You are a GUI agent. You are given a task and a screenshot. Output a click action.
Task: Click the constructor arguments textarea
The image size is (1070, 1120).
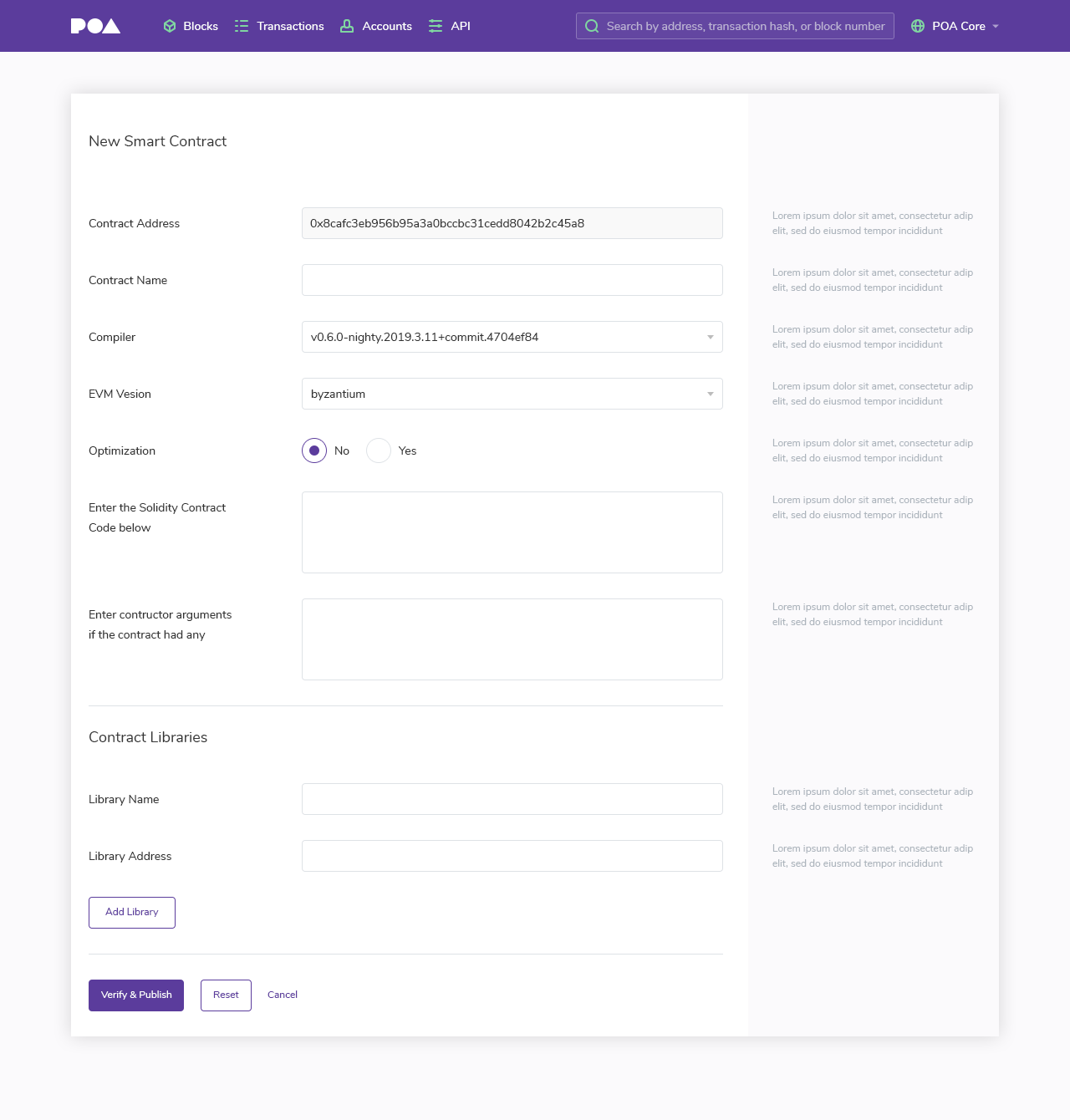(512, 639)
